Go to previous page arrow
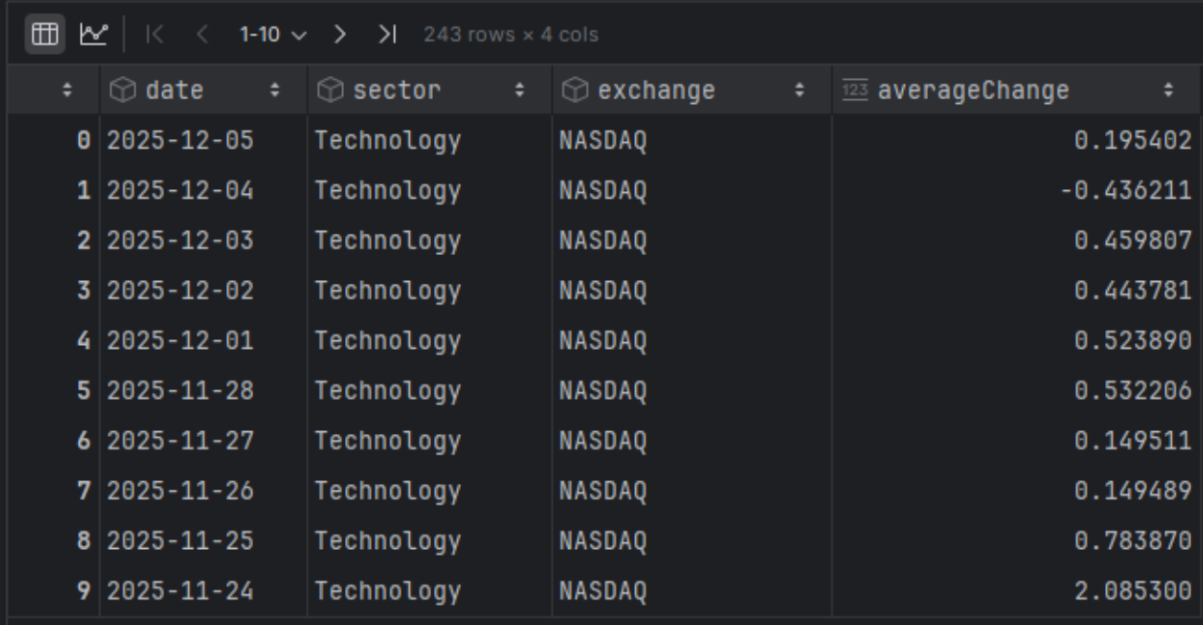Image resolution: width=1203 pixels, height=625 pixels. [201, 35]
